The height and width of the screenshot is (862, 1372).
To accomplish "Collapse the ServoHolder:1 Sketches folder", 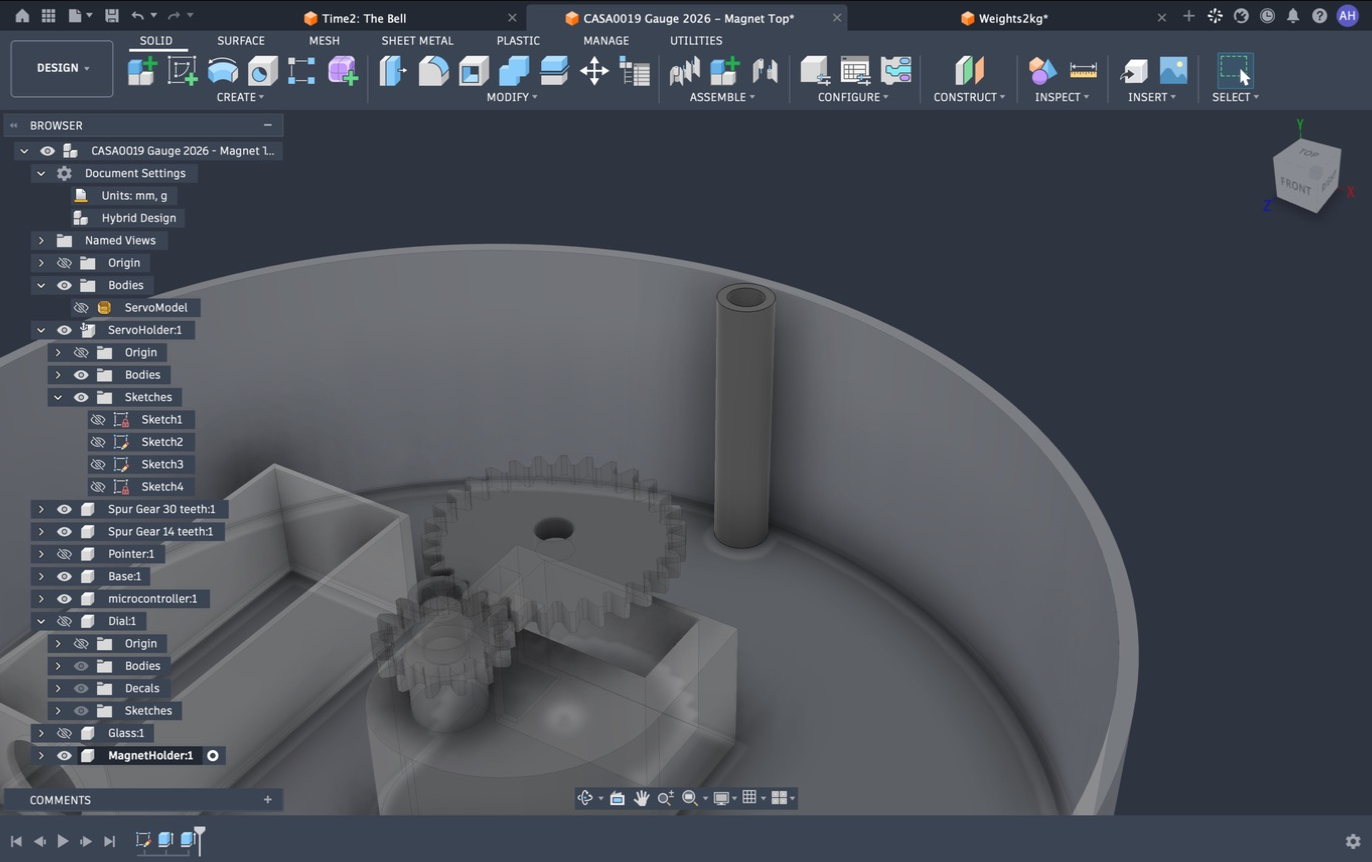I will [x=58, y=397].
